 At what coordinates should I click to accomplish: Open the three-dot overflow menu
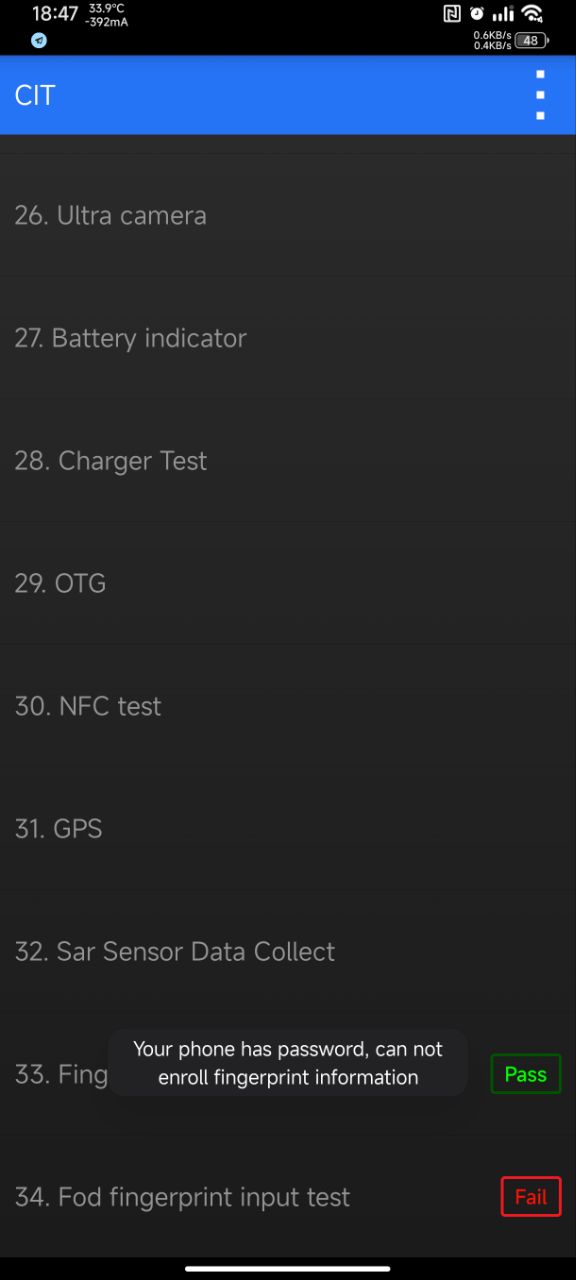[x=540, y=95]
